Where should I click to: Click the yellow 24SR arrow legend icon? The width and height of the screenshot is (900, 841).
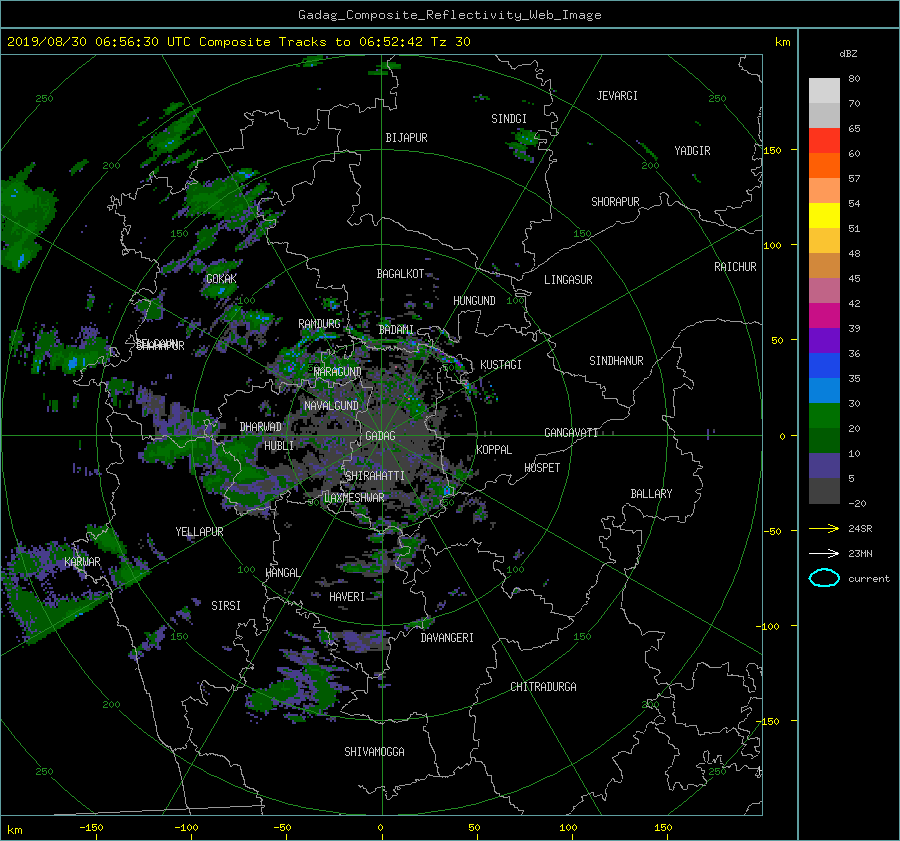[x=824, y=528]
